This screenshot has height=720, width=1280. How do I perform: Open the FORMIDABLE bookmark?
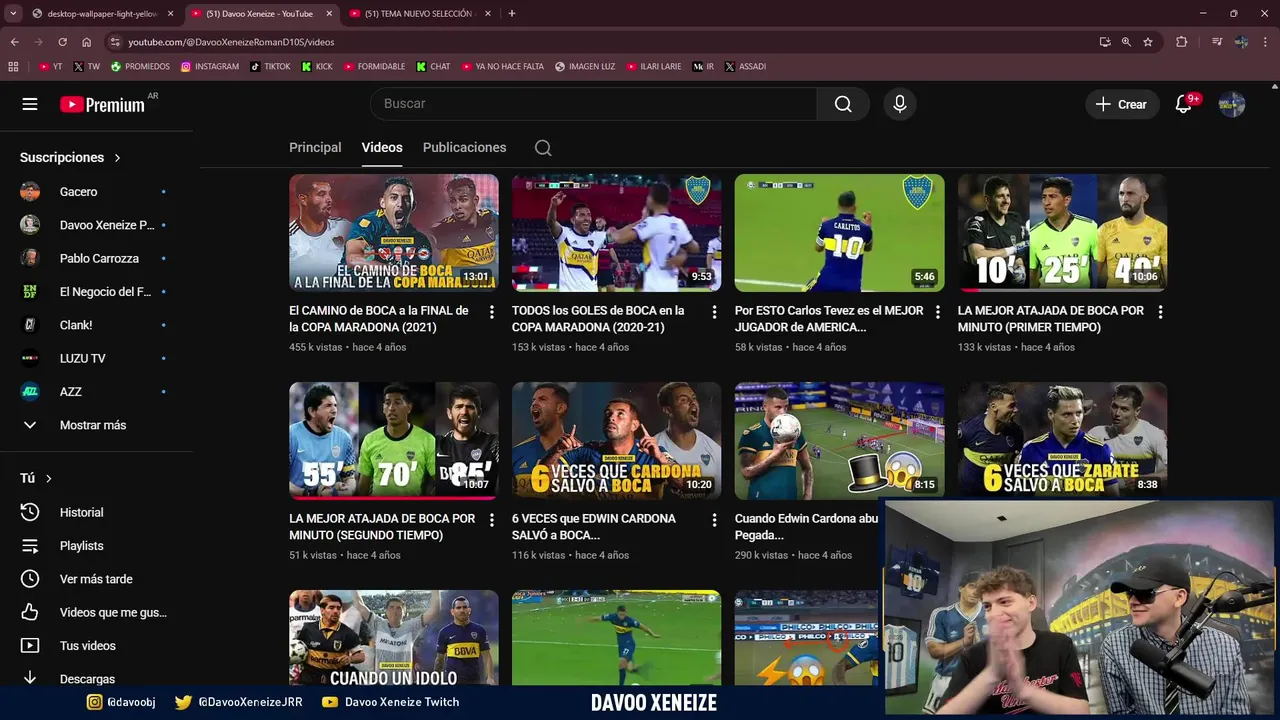[x=374, y=66]
